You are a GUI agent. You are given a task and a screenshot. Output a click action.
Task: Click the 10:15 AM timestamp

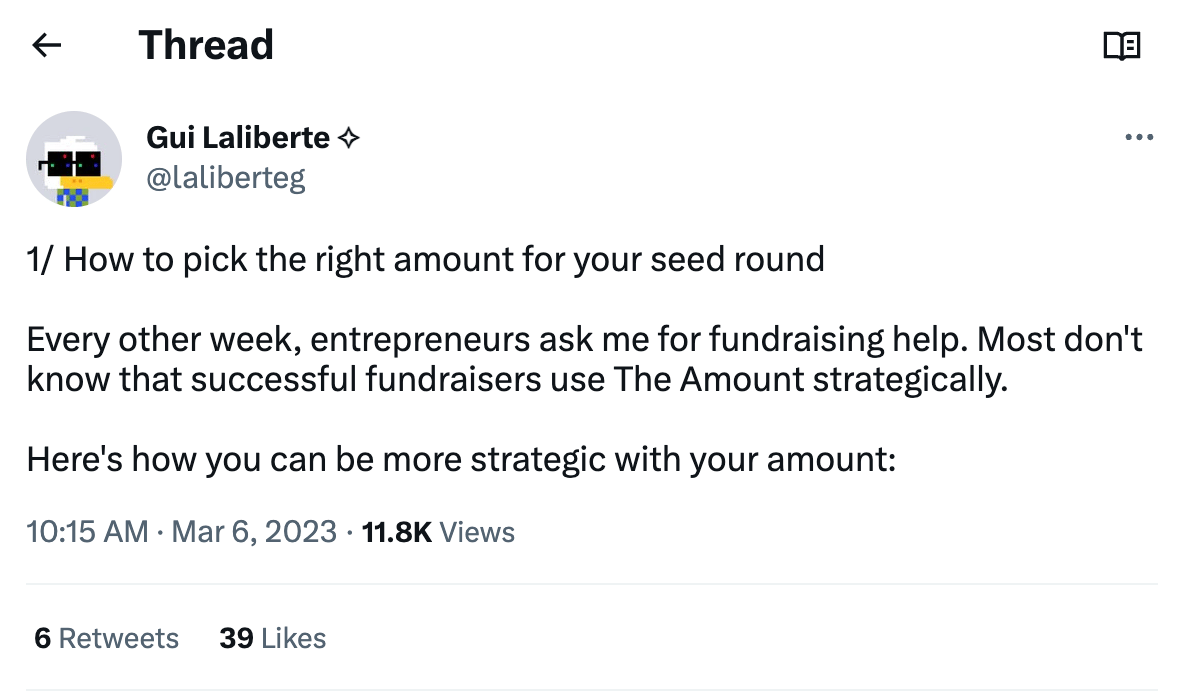(88, 532)
